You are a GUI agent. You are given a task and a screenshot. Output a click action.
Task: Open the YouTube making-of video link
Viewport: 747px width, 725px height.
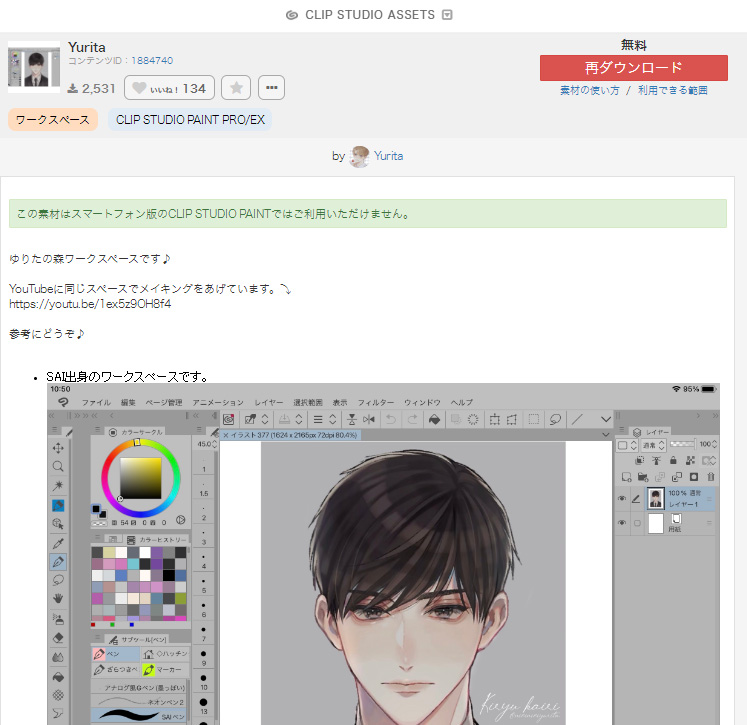pos(90,304)
